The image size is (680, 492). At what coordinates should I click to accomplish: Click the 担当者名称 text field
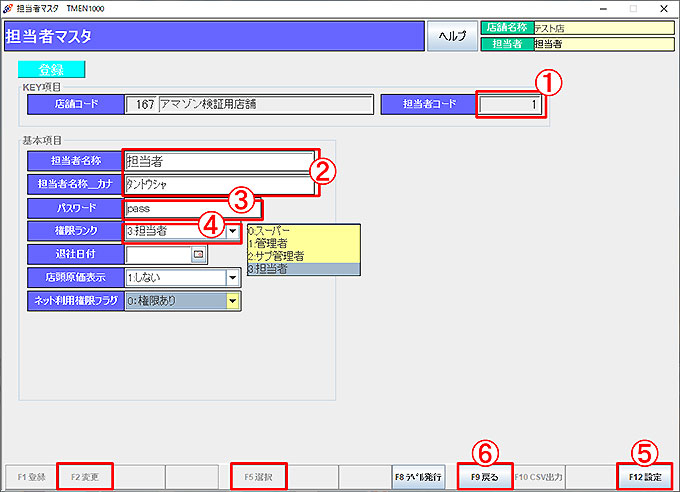[220, 161]
